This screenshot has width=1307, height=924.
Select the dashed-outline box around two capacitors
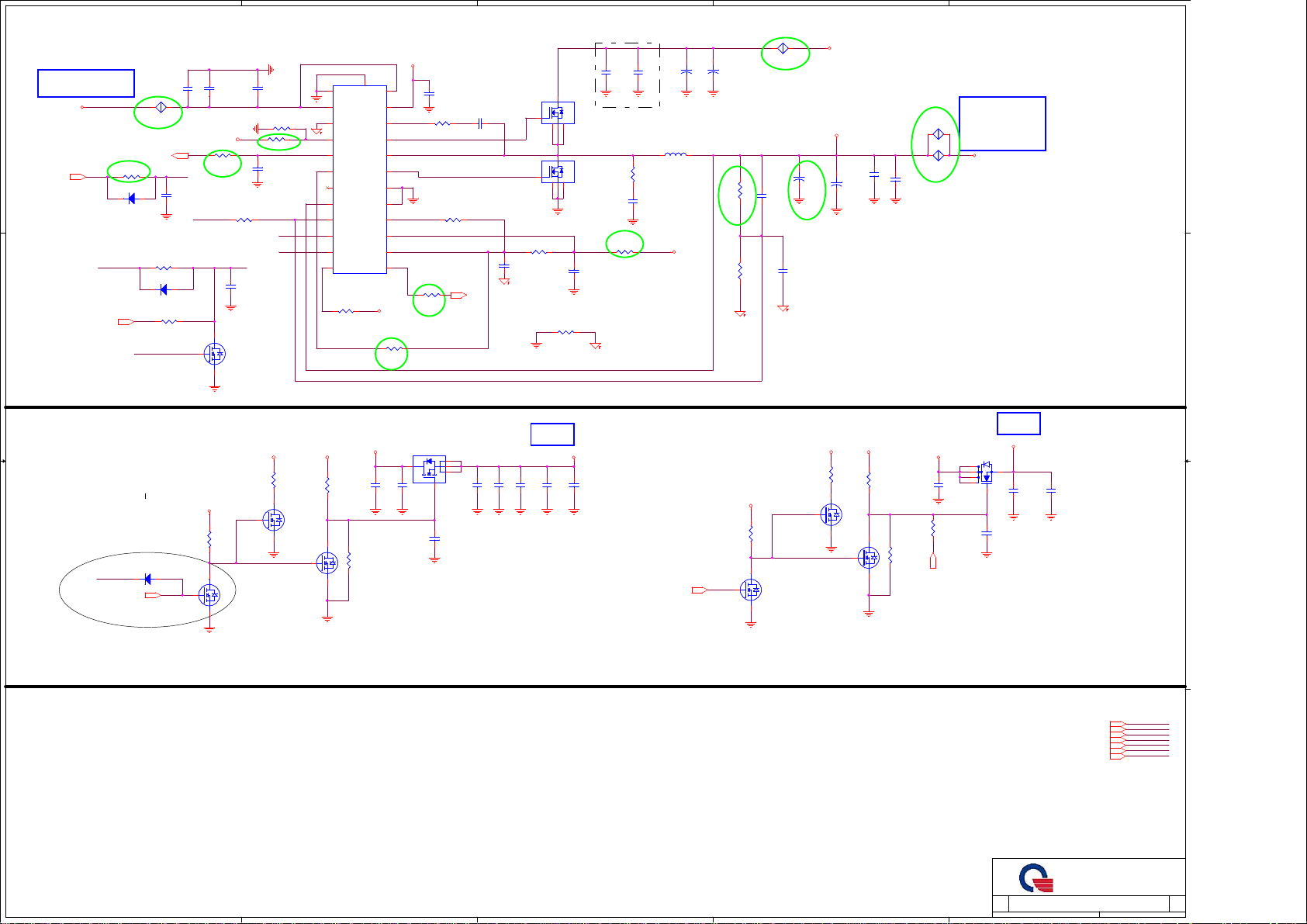click(x=628, y=74)
